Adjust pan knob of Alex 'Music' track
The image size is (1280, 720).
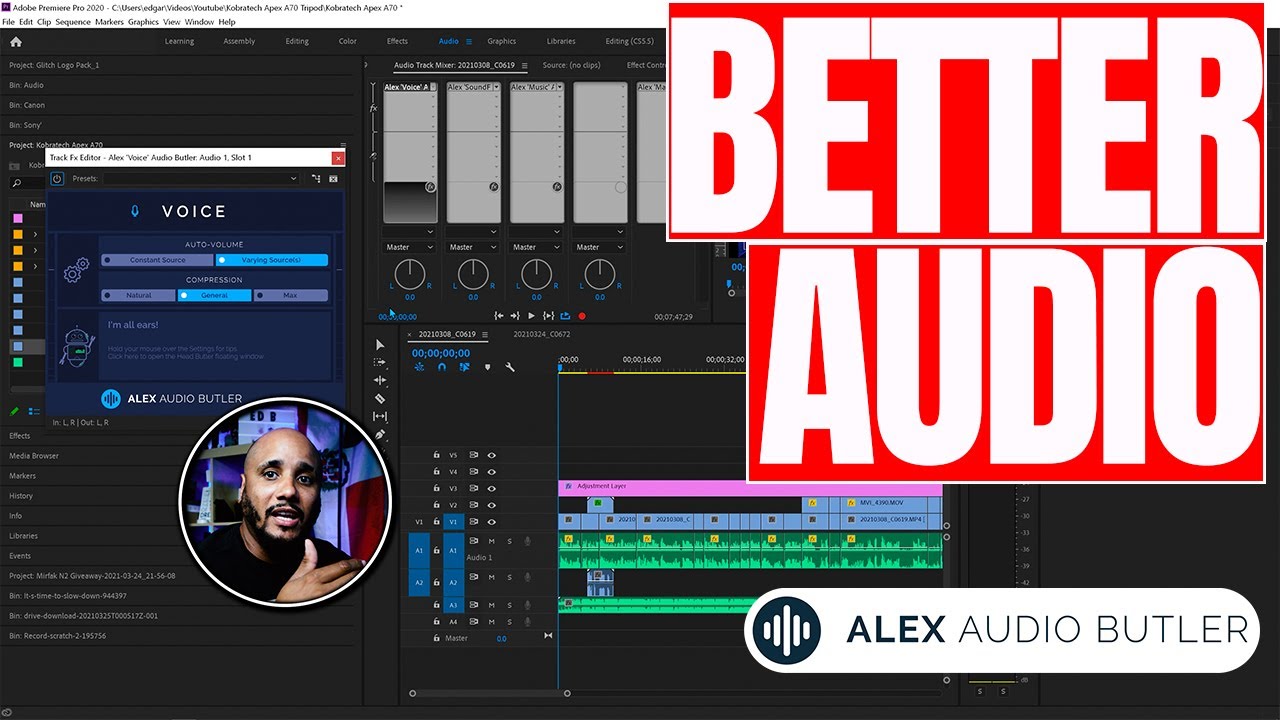(537, 274)
